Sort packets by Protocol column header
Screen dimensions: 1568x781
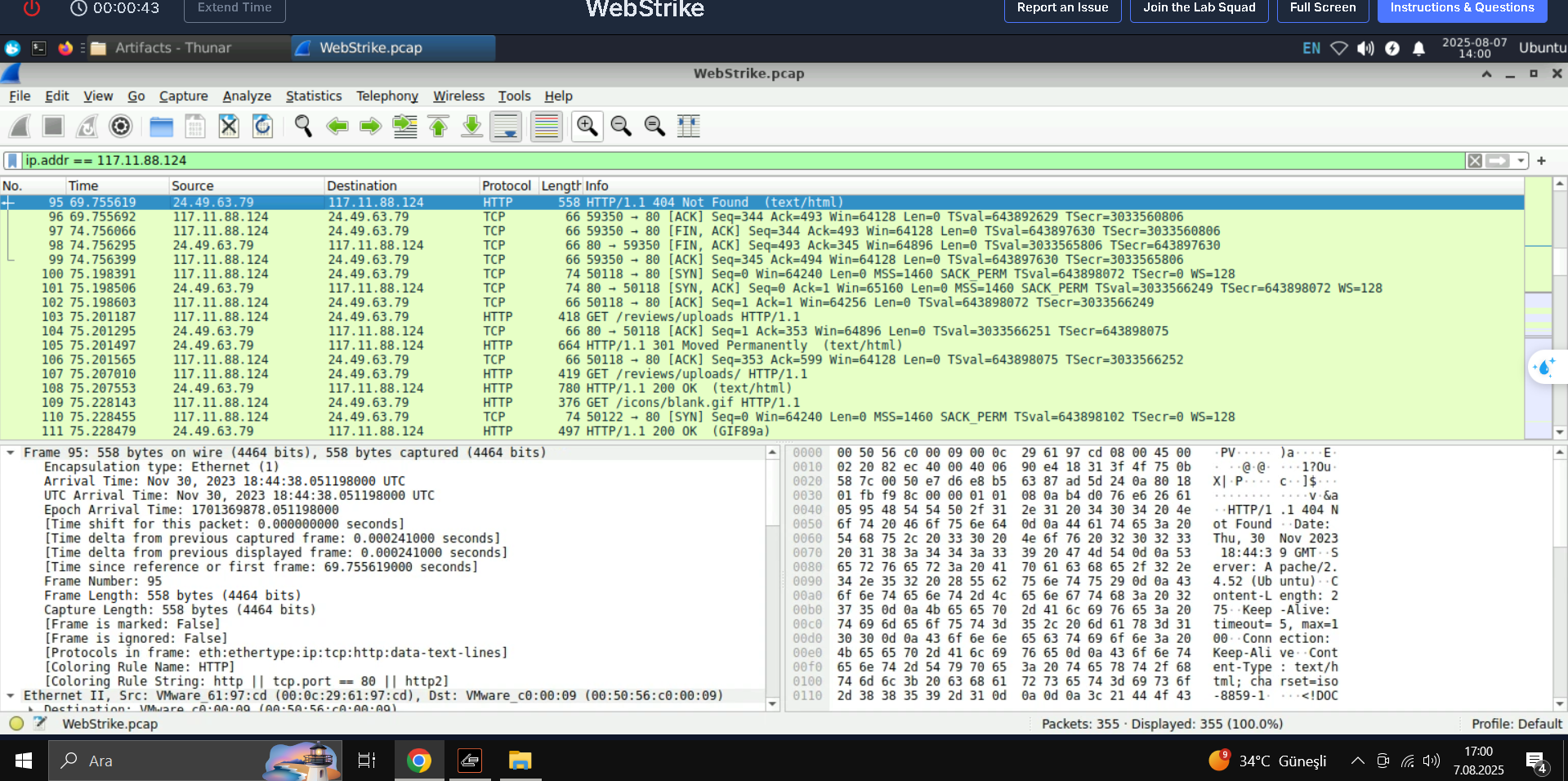click(x=509, y=185)
